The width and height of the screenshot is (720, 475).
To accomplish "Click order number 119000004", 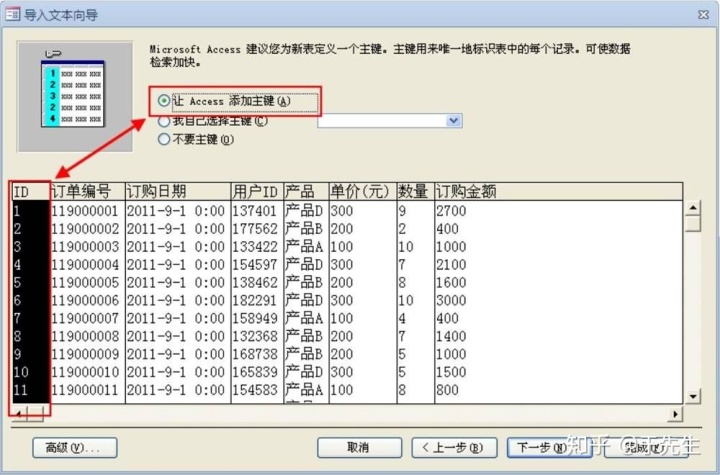I will 85,265.
